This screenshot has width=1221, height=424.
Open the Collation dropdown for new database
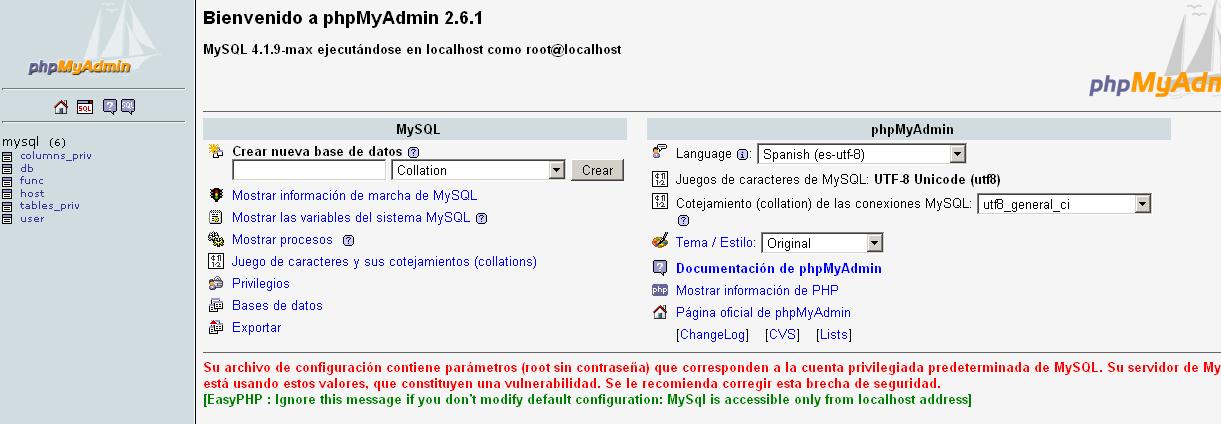480,171
